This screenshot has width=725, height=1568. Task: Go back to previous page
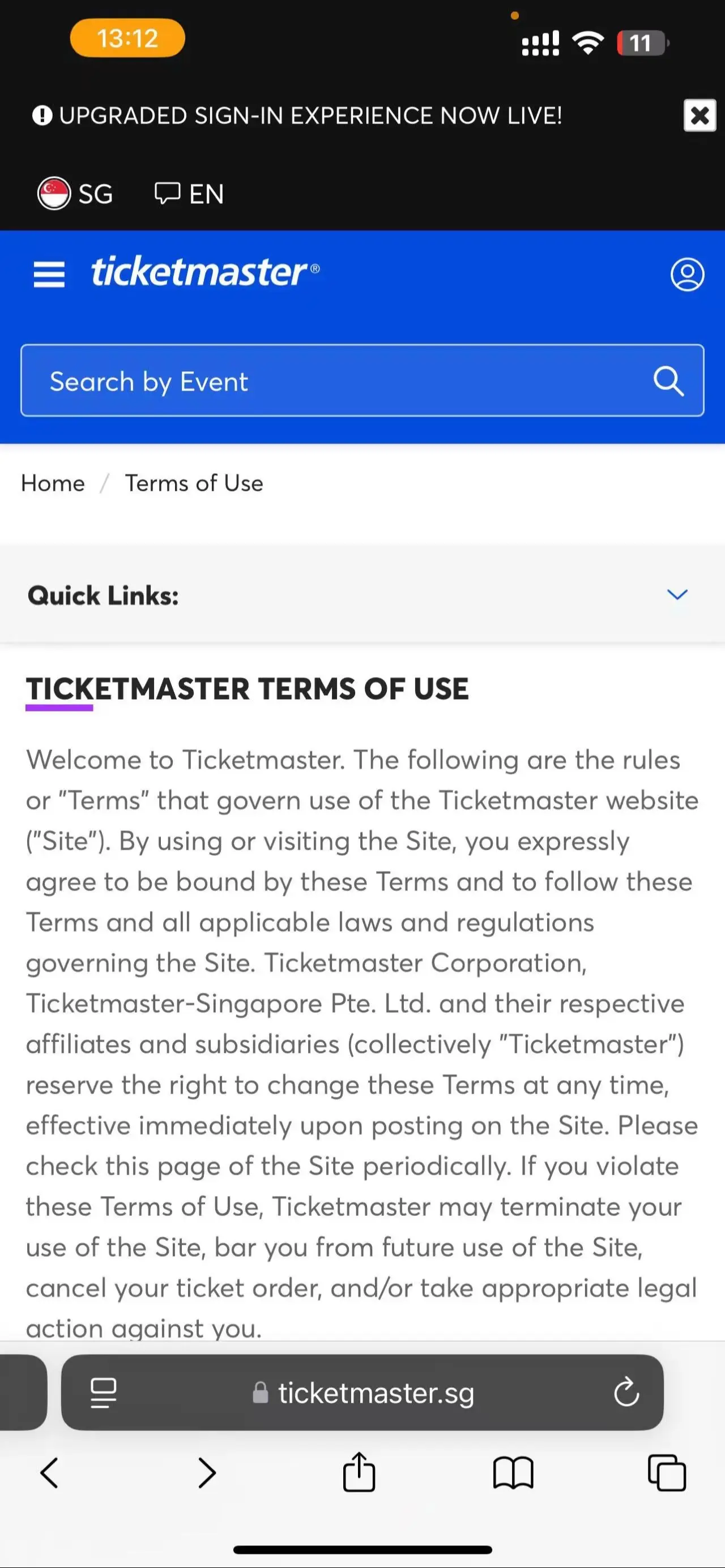[x=49, y=1473]
